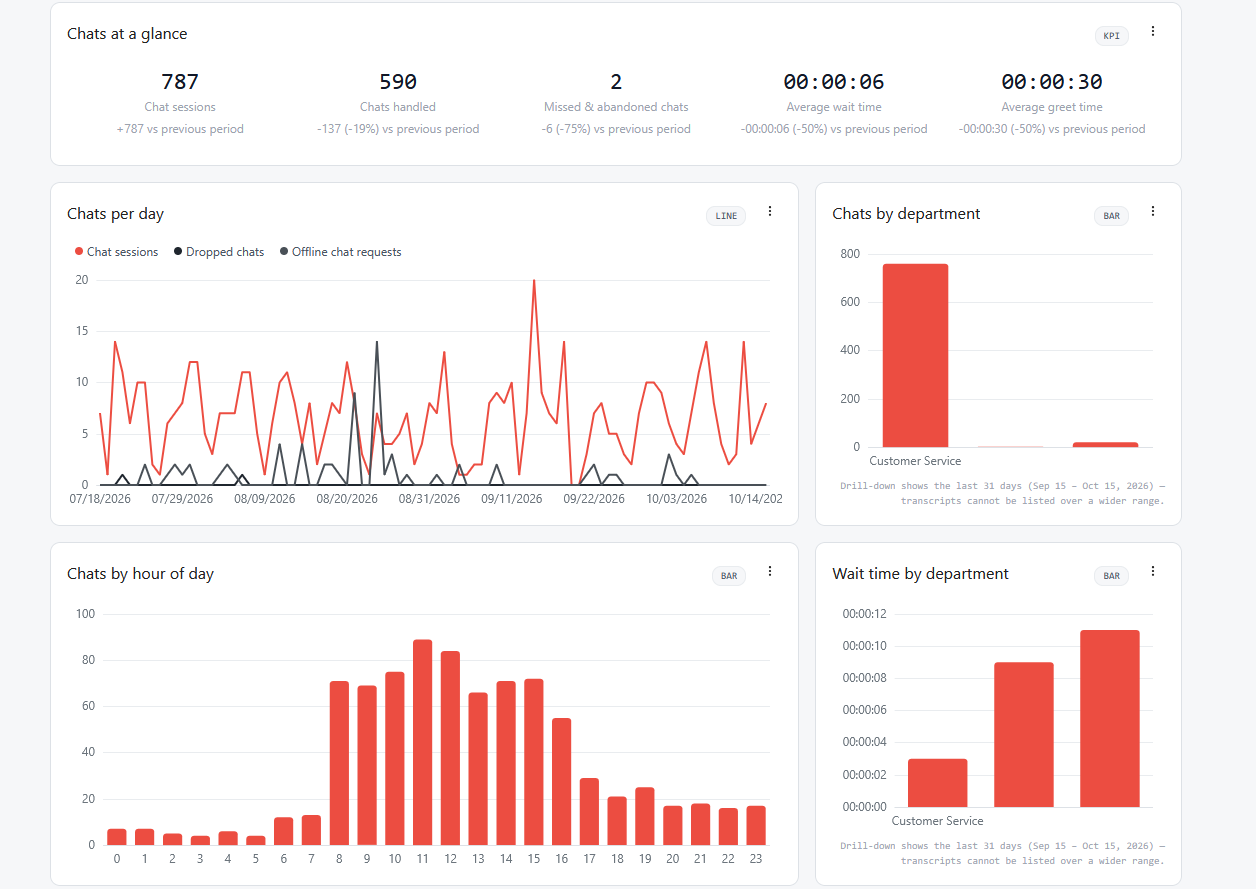Click the 590 Chats handled value

(398, 82)
